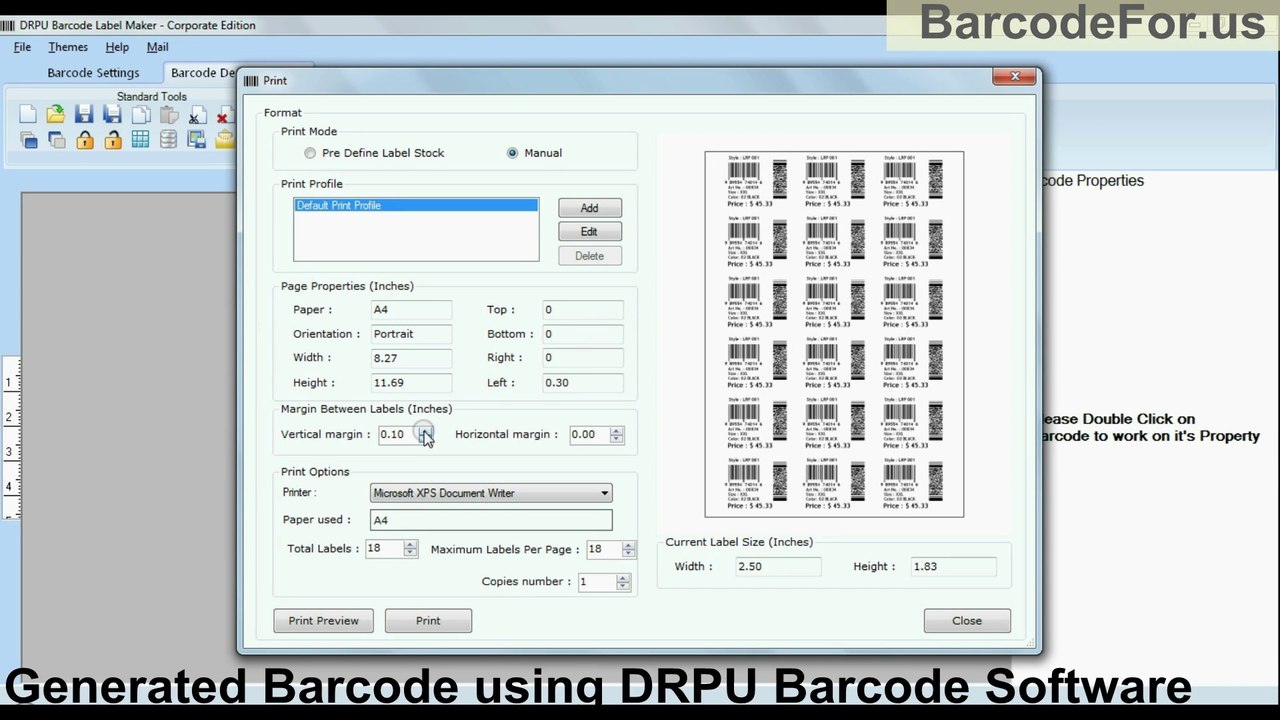Click the Orientation field showing Portrait
This screenshot has height=720, width=1280.
pos(412,334)
